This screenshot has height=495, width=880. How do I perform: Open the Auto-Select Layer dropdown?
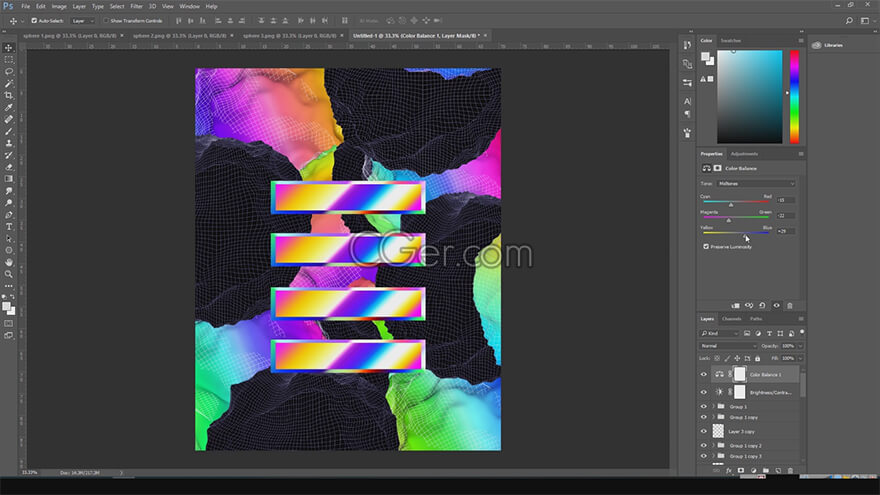click(83, 21)
